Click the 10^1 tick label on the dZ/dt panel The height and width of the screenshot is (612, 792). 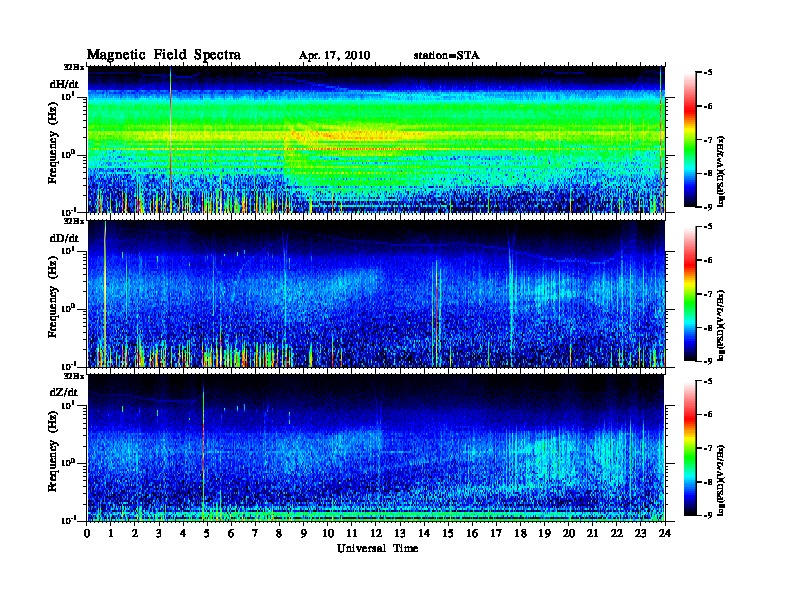tap(68, 404)
